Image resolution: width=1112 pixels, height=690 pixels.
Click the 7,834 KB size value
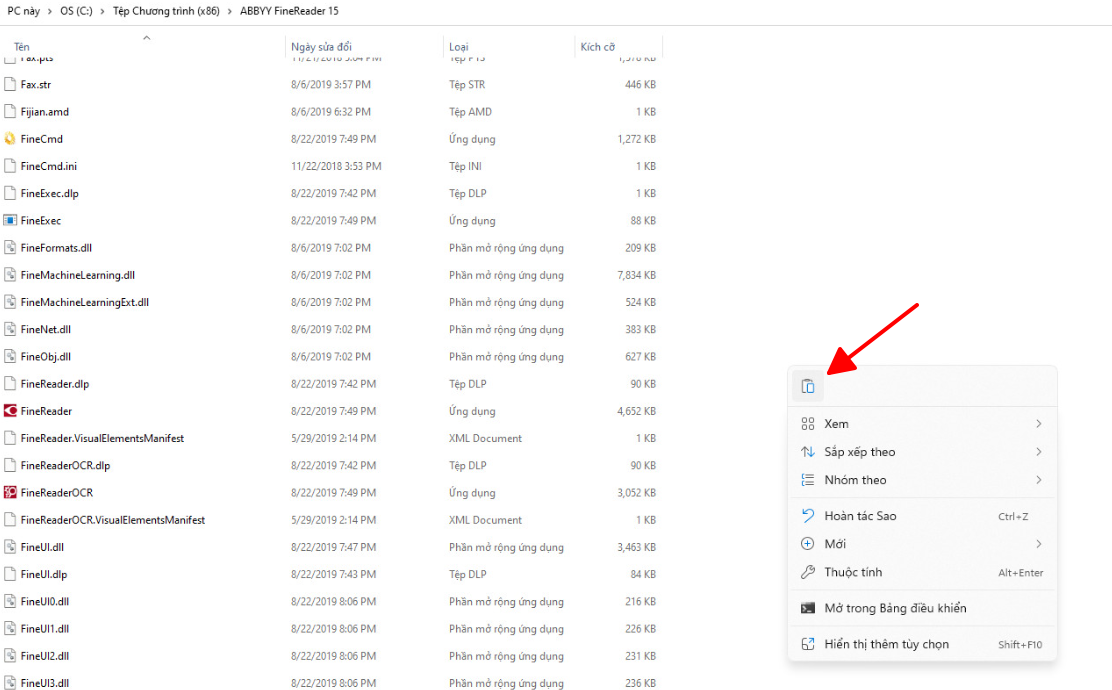(x=636, y=274)
